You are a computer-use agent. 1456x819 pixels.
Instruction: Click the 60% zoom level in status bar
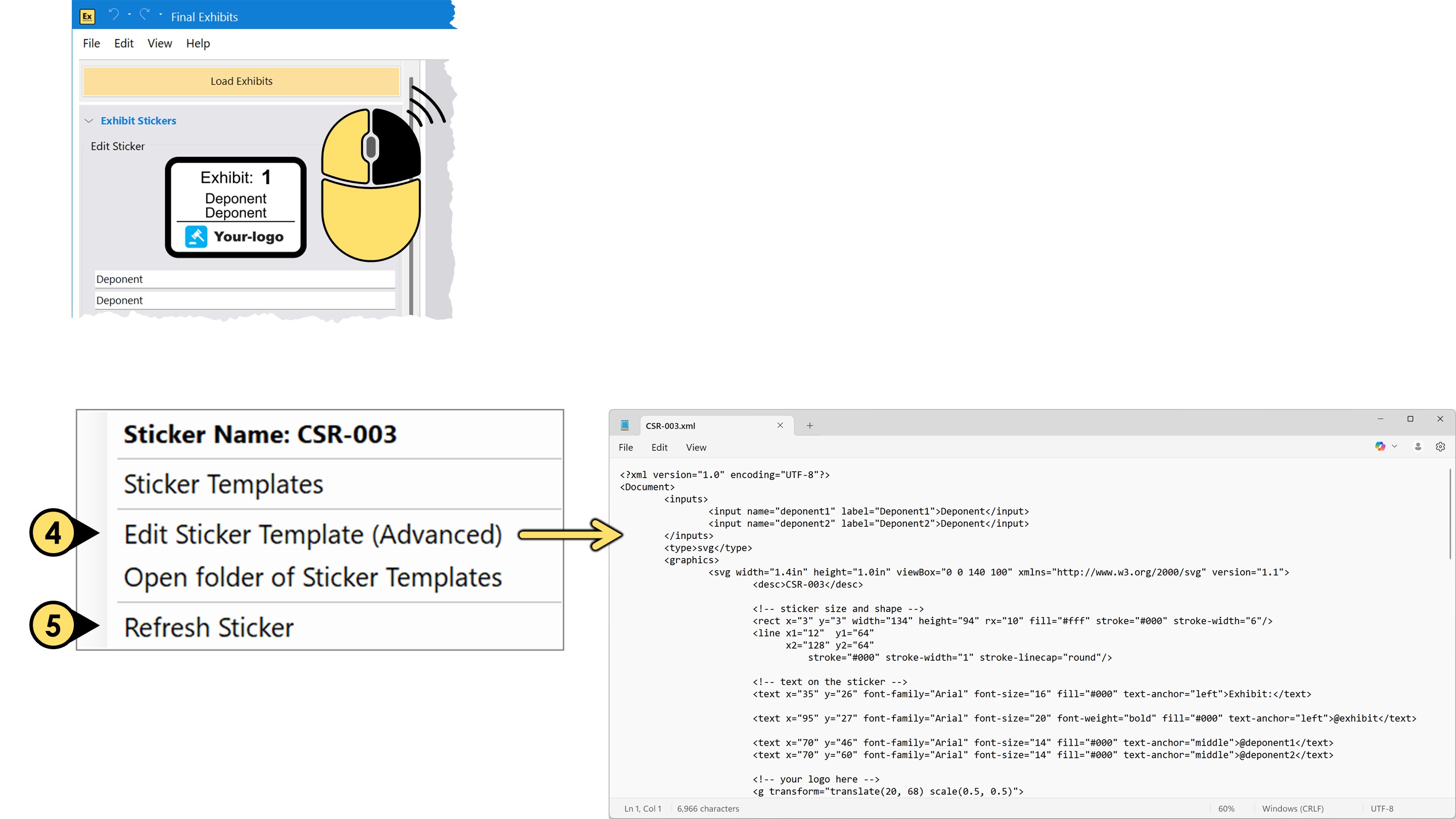1226,808
